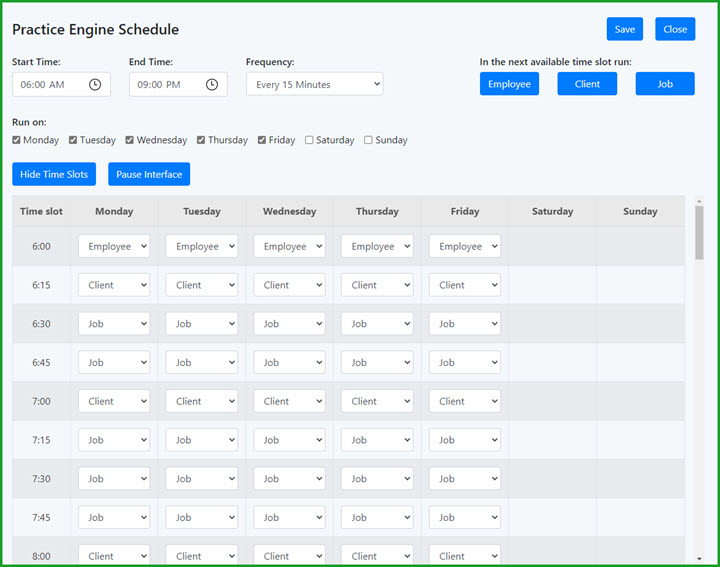Enable the Saturday checkbox
Image resolution: width=720 pixels, height=567 pixels.
pos(309,140)
